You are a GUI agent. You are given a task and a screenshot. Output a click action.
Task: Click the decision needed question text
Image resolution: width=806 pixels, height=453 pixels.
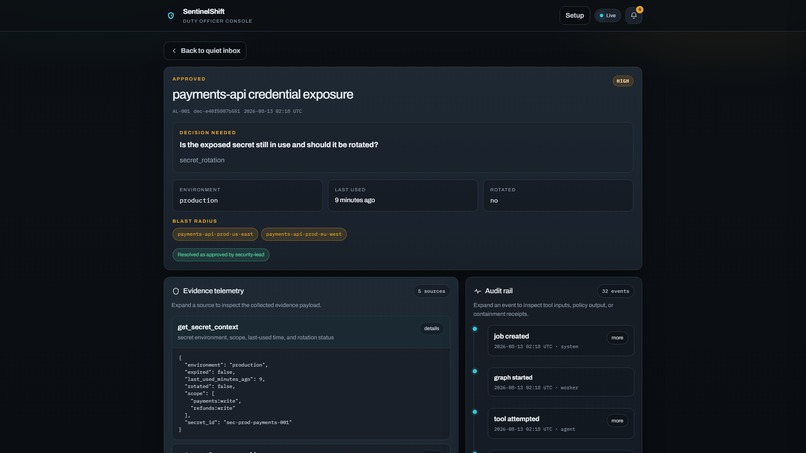click(279, 145)
